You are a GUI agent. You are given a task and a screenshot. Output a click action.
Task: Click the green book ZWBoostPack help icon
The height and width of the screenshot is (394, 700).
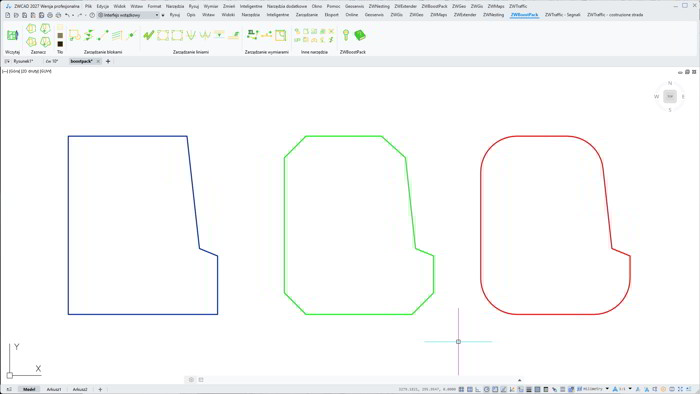(360, 35)
